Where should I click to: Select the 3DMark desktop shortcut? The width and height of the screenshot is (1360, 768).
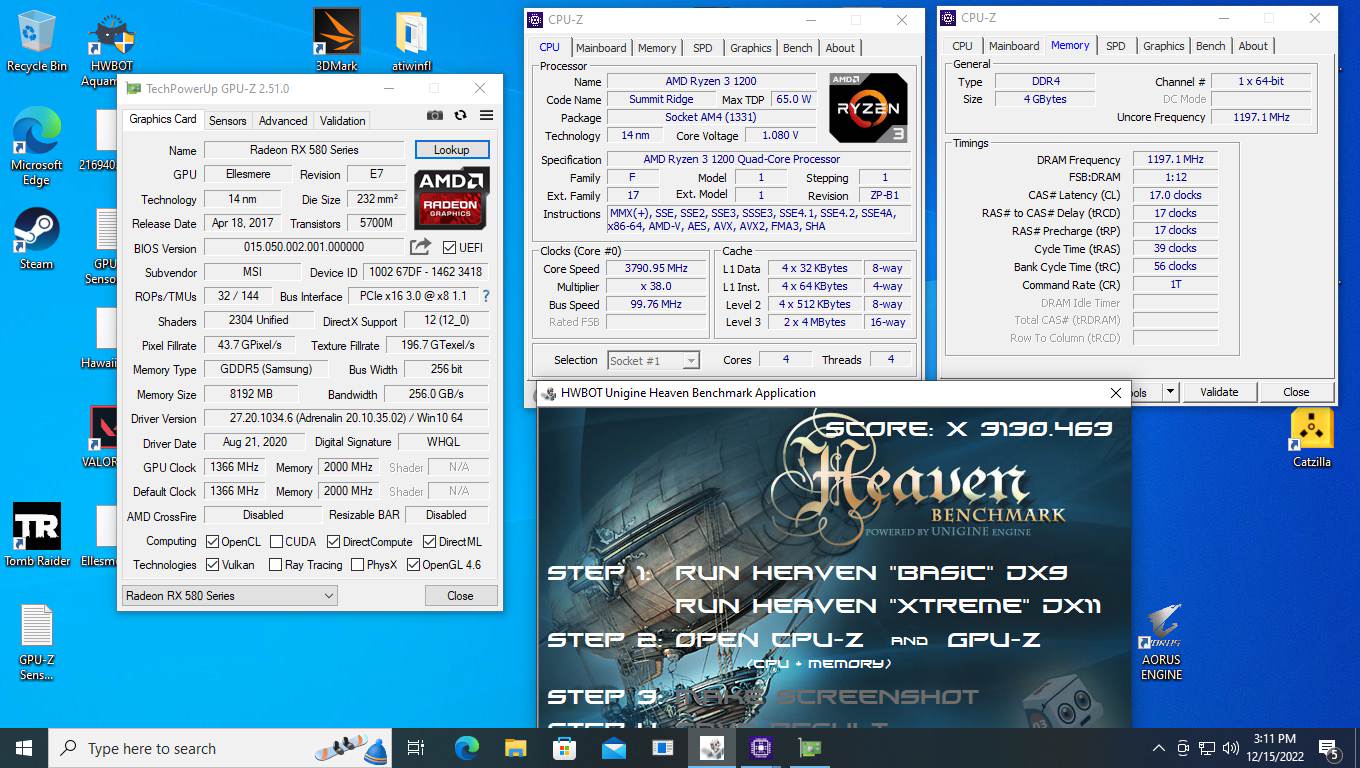tap(336, 41)
